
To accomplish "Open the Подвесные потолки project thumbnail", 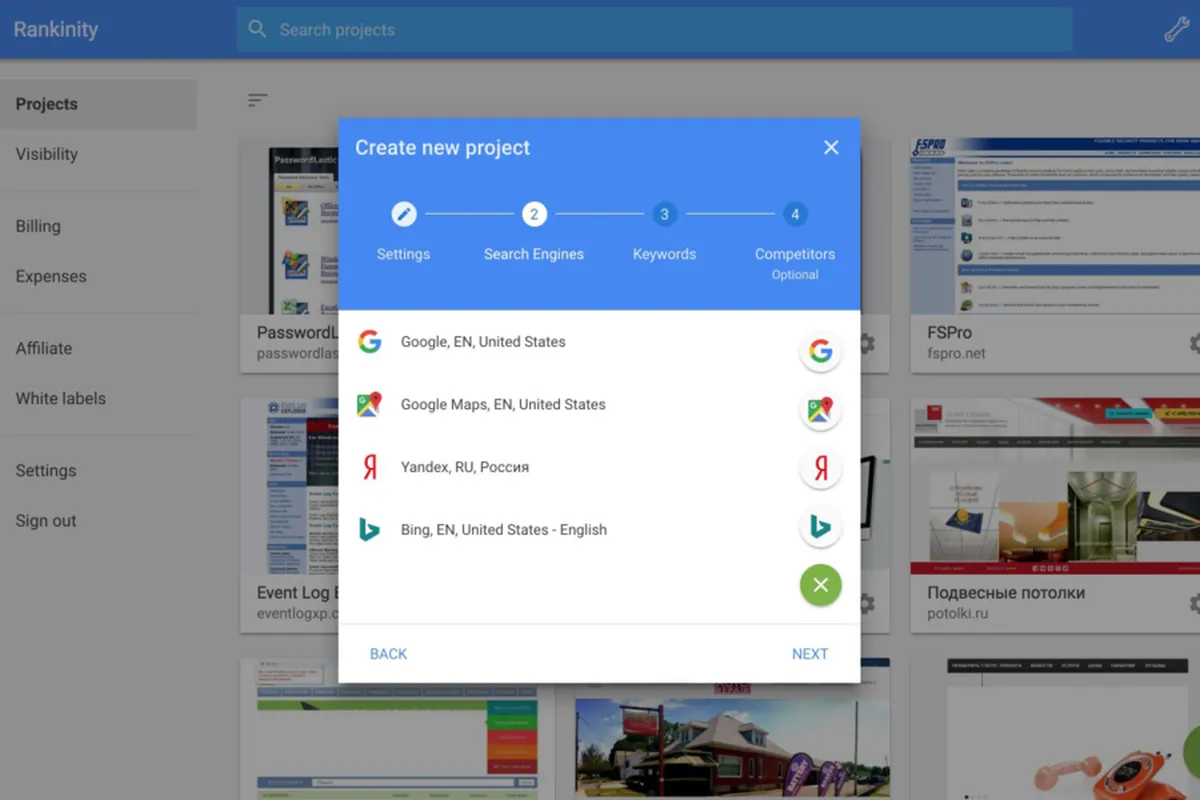I will [1055, 486].
